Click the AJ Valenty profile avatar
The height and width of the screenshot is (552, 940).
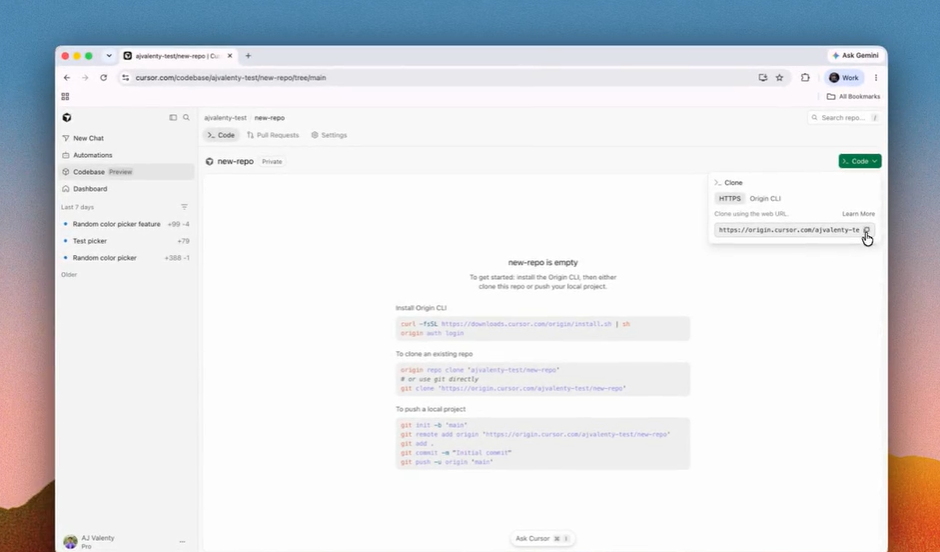tap(71, 542)
